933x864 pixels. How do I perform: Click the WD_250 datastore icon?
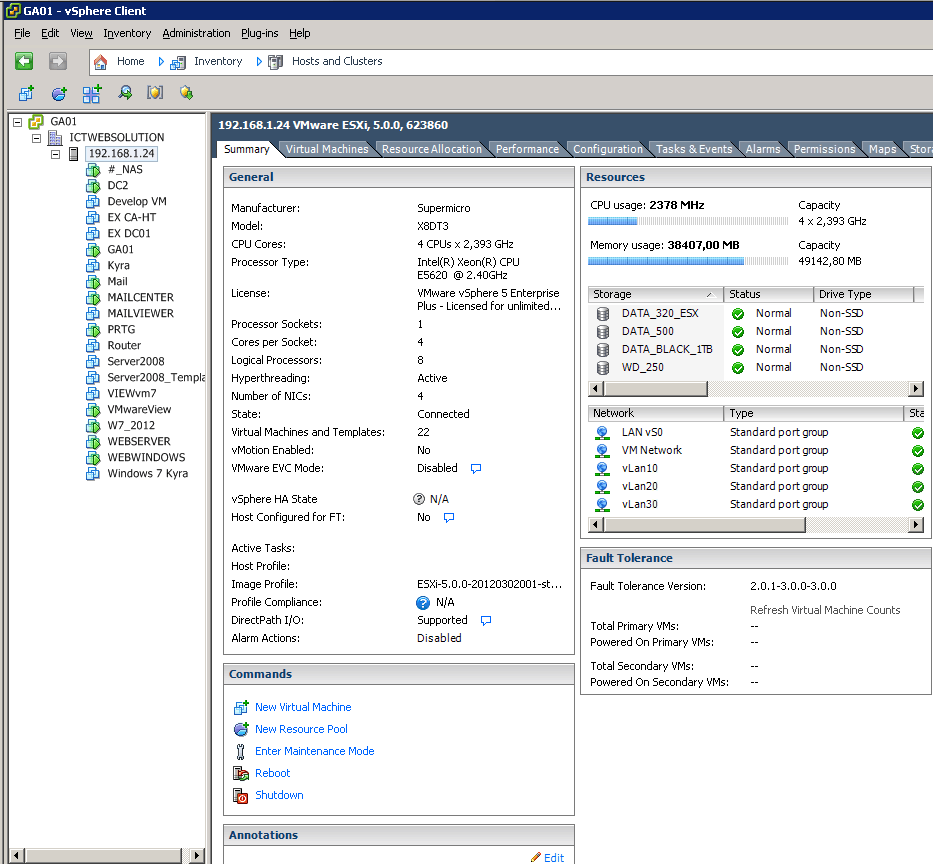tap(603, 368)
